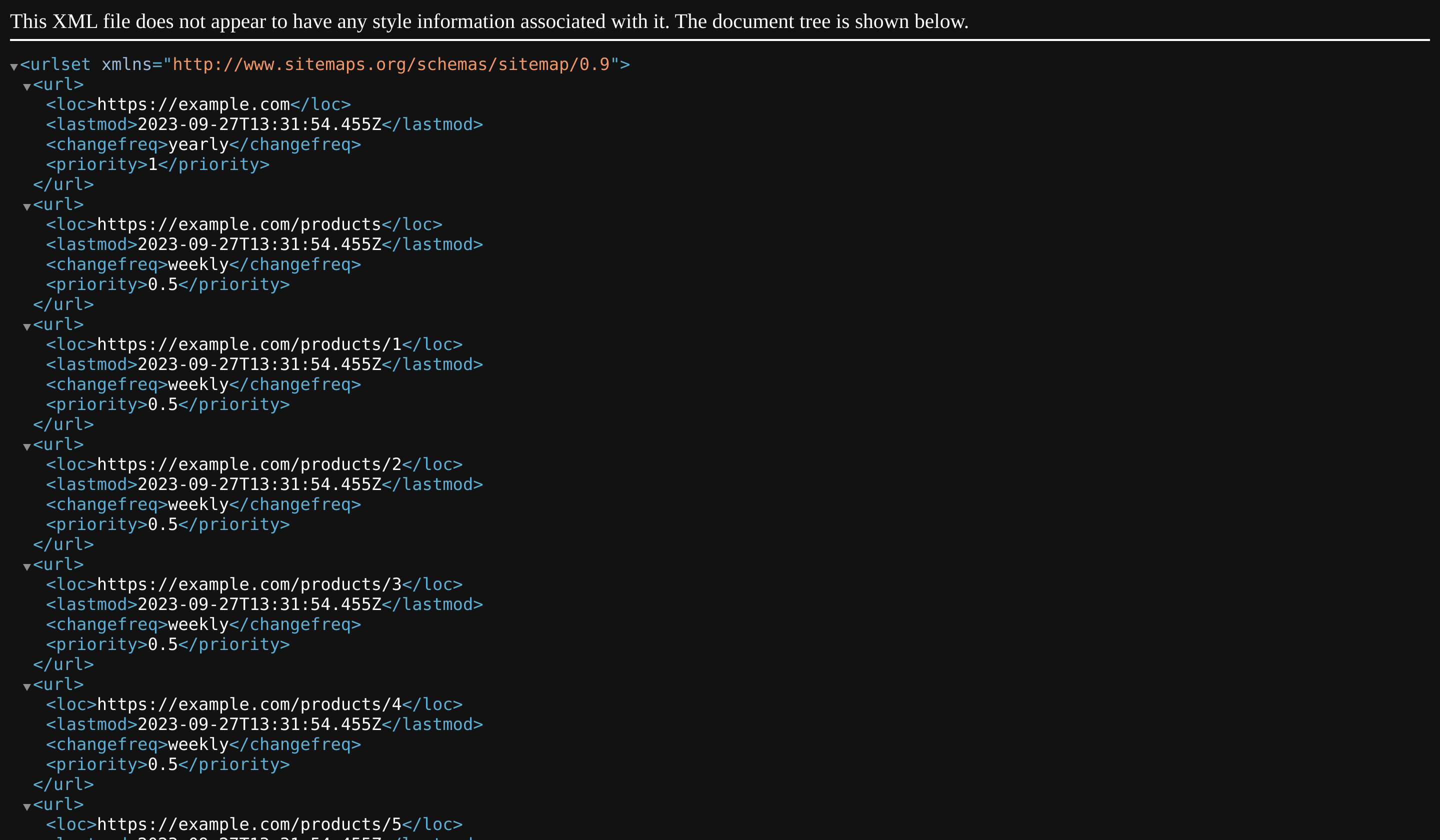Click the 'yearly' changefreq value
The width and height of the screenshot is (1440, 840).
198,144
